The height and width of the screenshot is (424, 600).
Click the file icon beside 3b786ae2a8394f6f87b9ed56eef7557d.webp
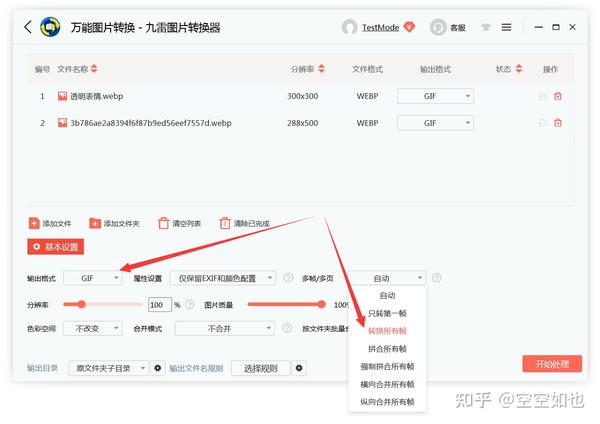(62, 123)
